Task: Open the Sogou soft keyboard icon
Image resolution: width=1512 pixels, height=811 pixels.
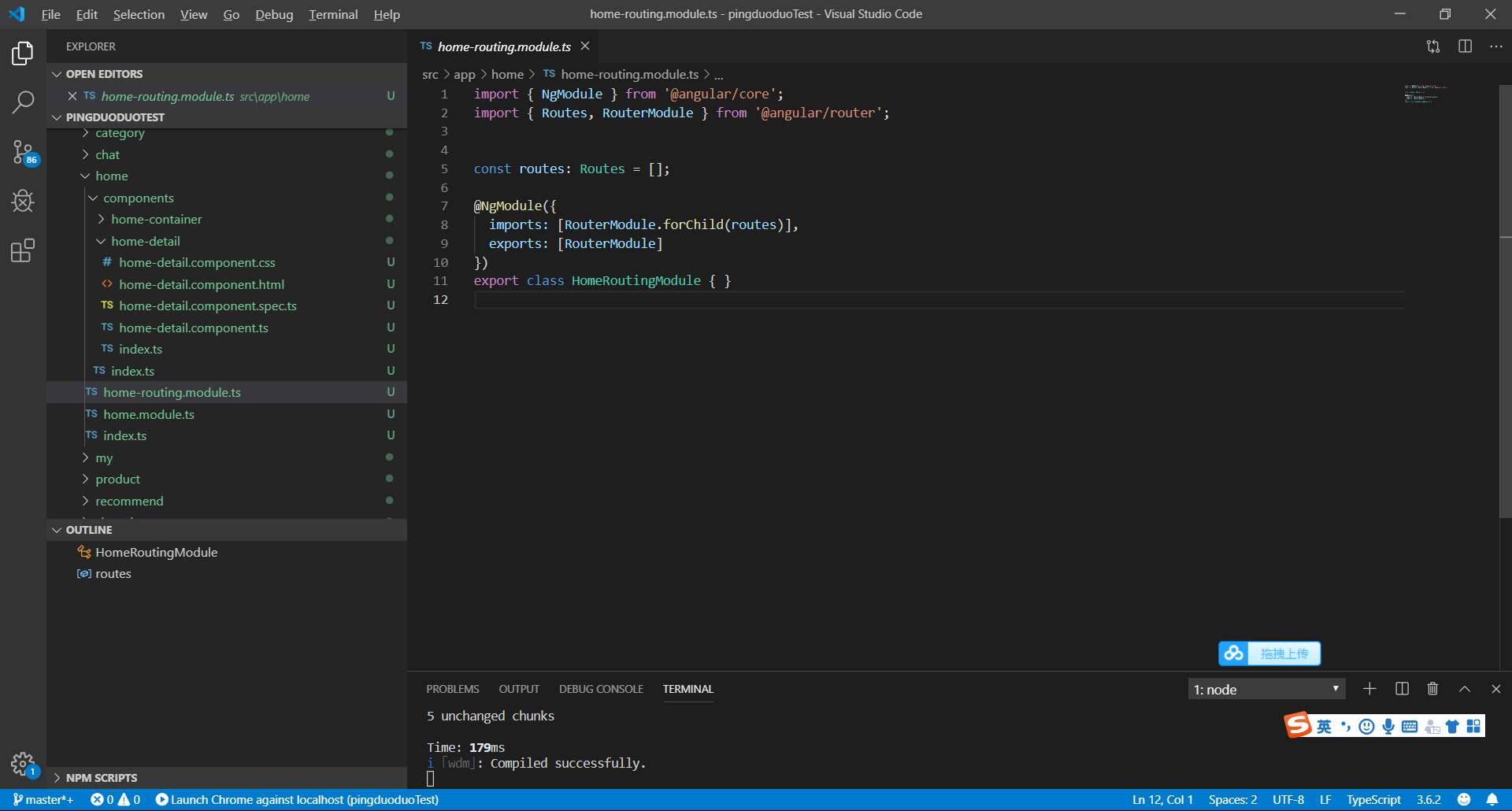Action: coord(1410,726)
